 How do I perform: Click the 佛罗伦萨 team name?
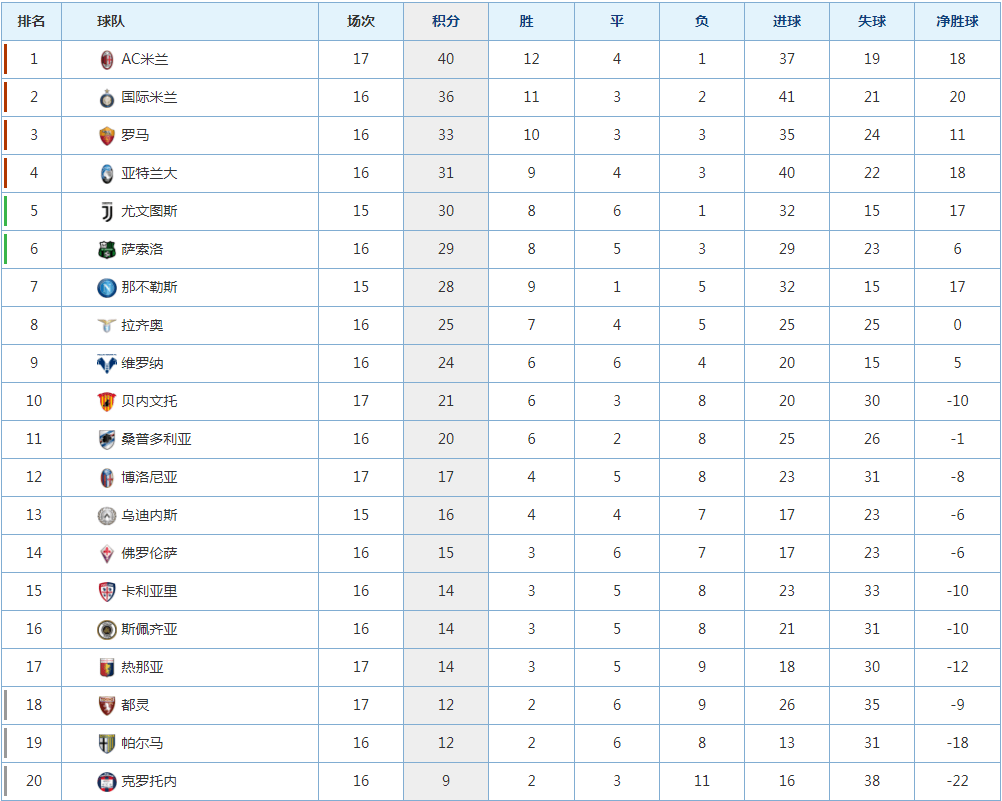point(149,553)
